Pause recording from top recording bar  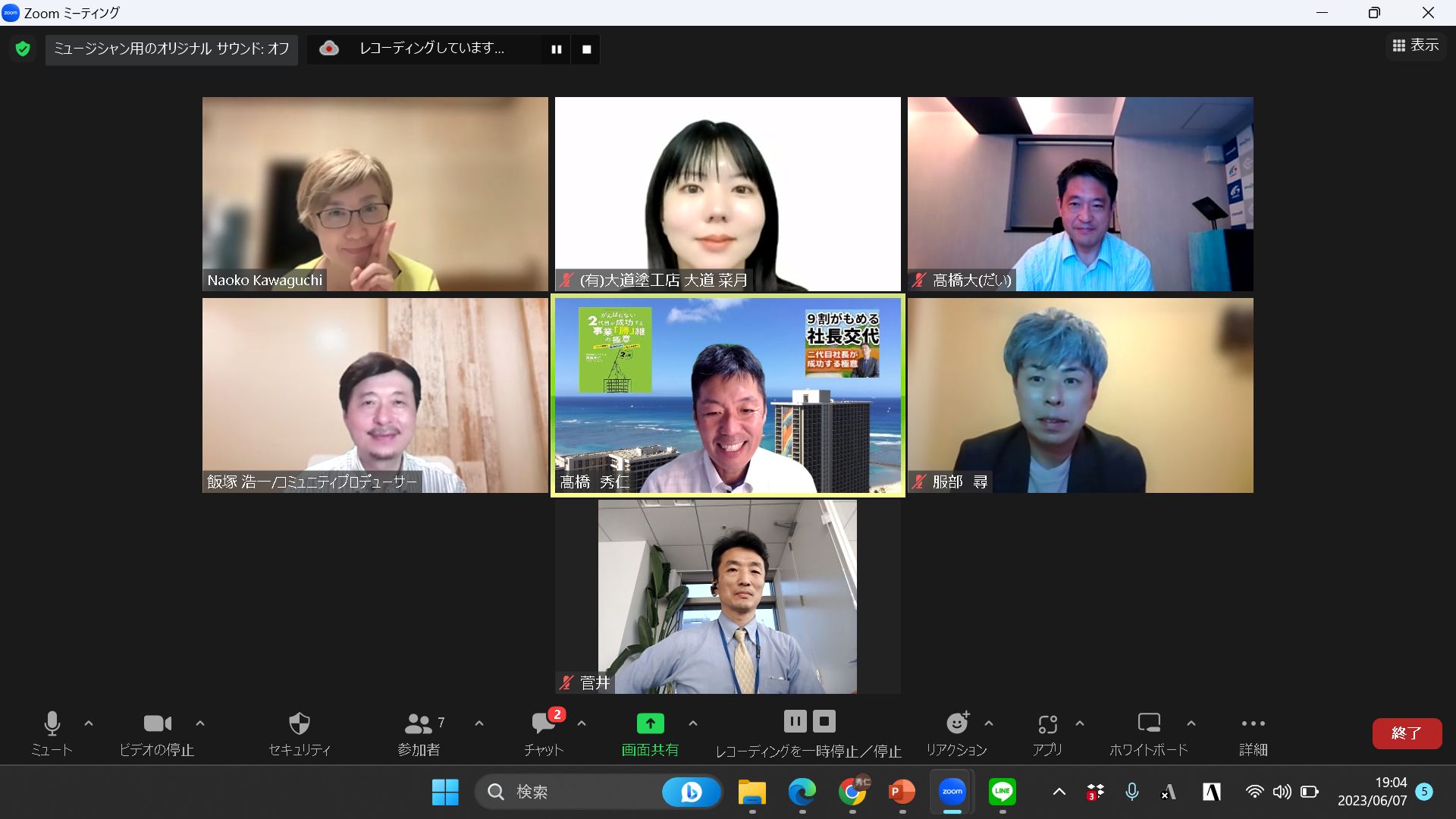(557, 49)
